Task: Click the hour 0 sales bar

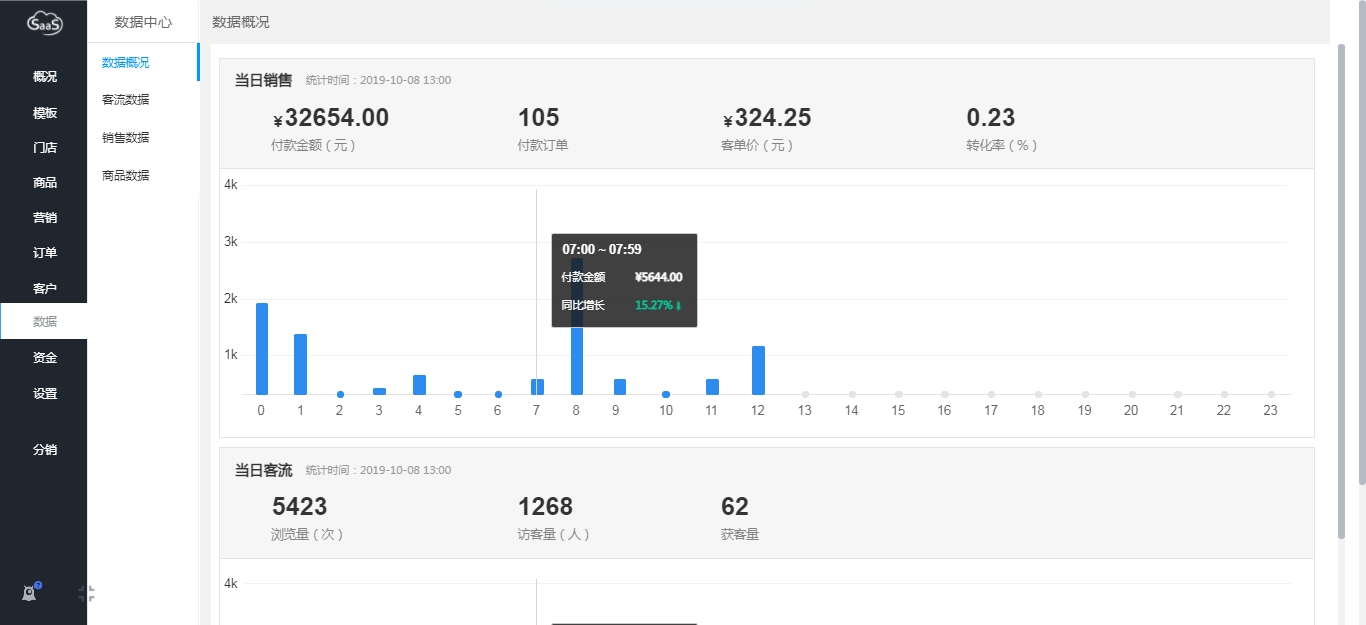Action: [x=262, y=349]
